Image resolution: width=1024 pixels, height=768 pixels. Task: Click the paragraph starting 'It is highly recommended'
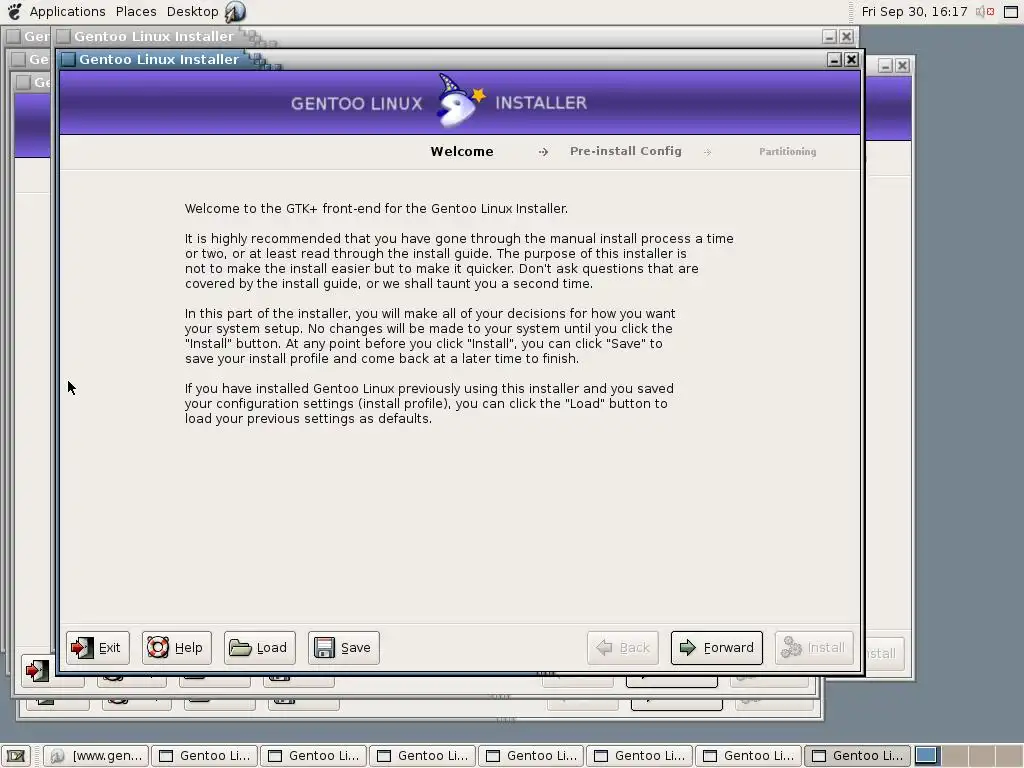point(459,261)
